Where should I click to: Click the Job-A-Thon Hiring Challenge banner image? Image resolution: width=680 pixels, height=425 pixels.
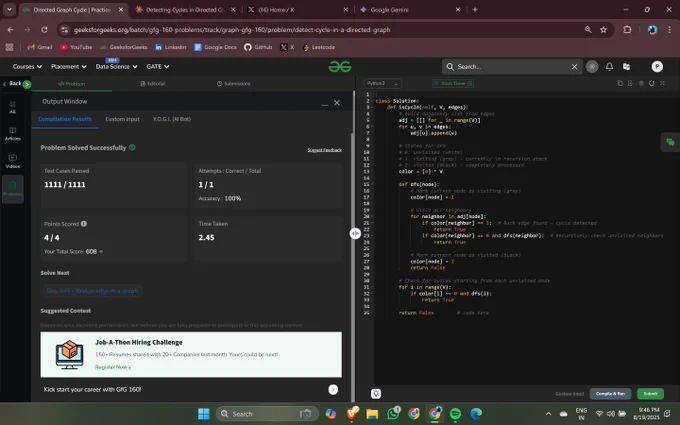tap(69, 355)
